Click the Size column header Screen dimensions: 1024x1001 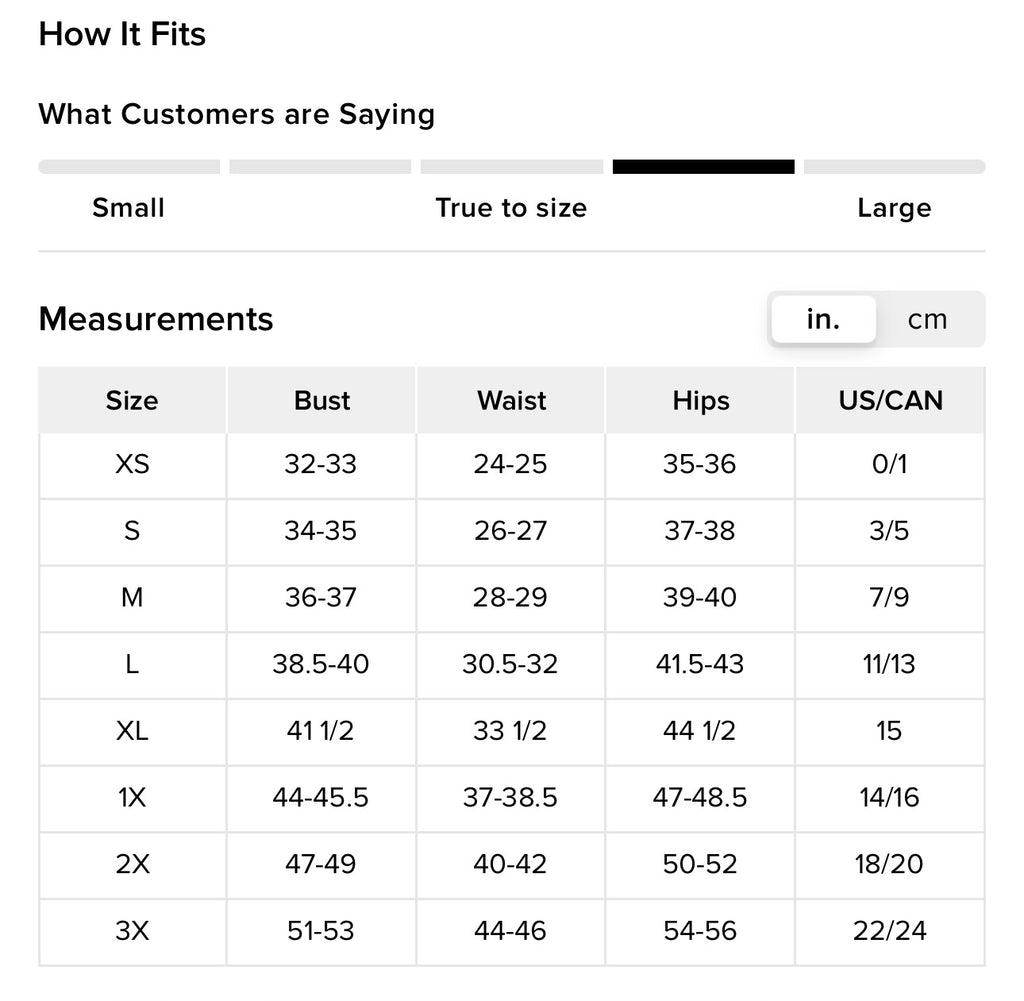(132, 401)
